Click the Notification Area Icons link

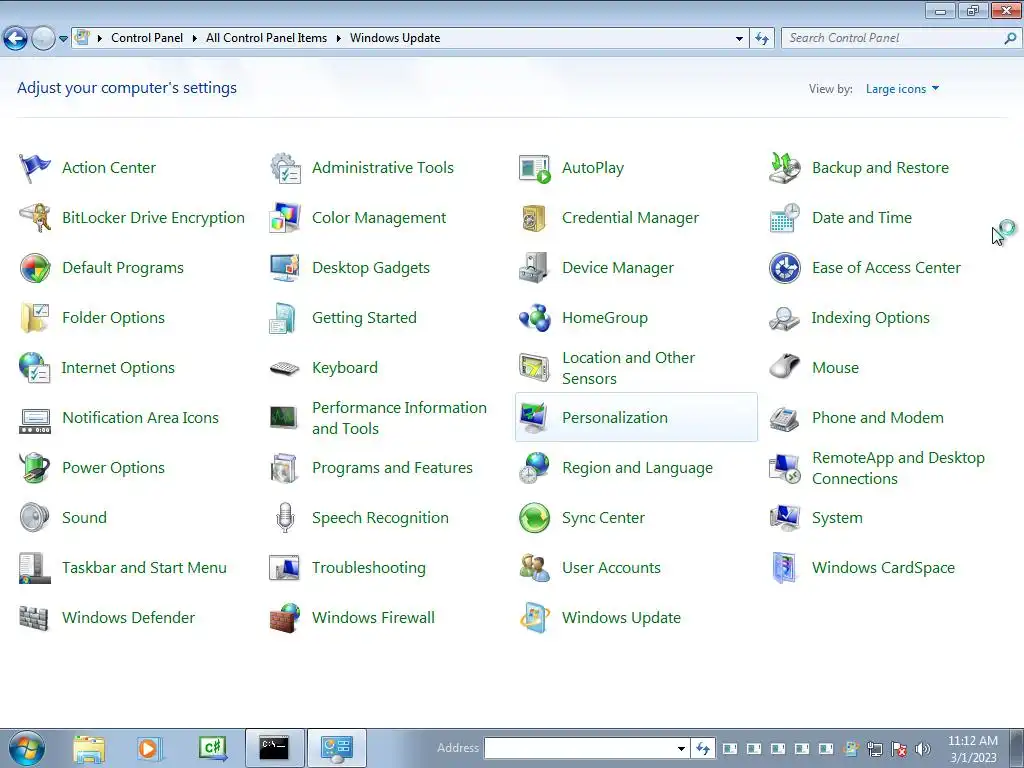[140, 418]
